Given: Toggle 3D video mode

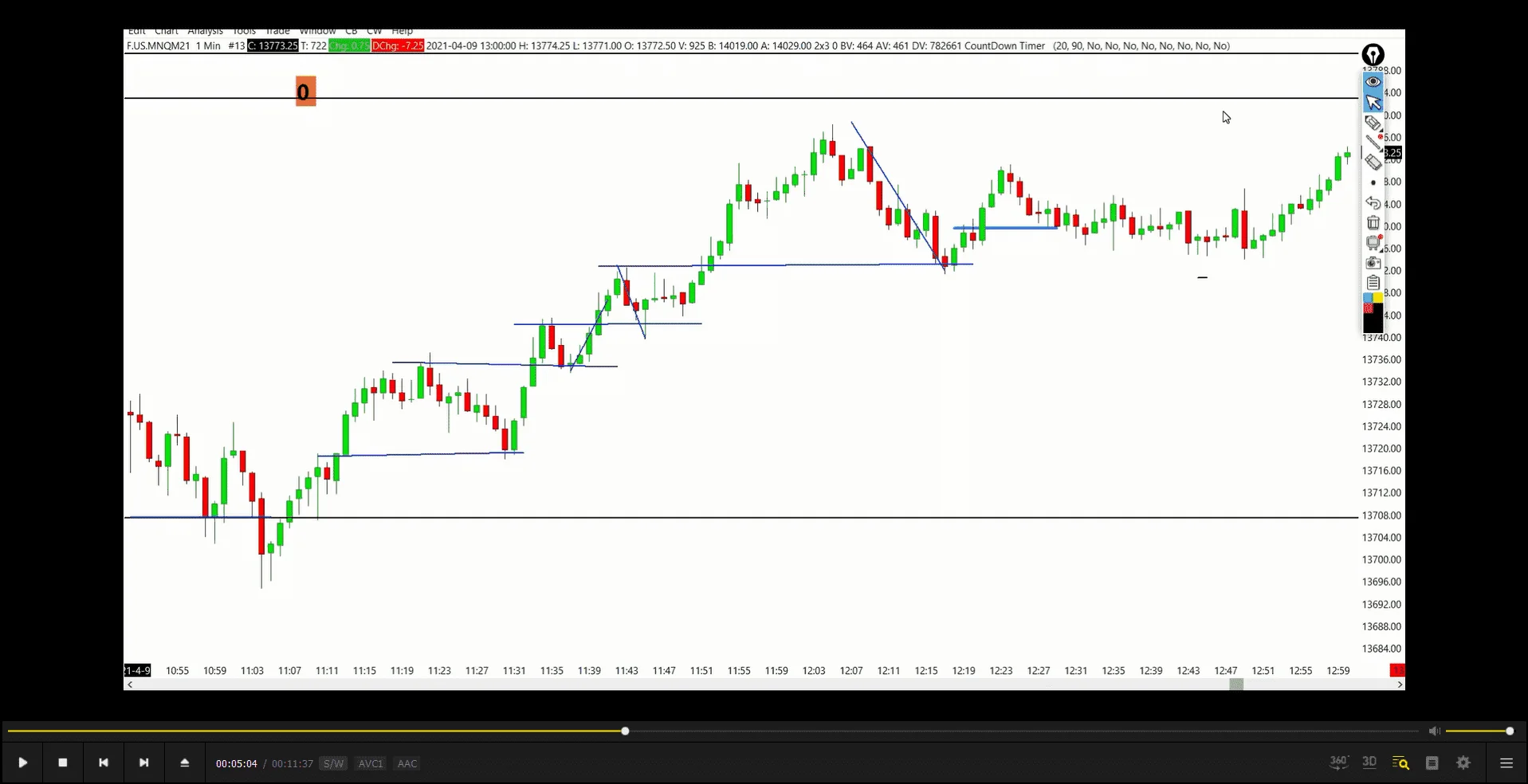Looking at the screenshot, I should coord(1369,762).
